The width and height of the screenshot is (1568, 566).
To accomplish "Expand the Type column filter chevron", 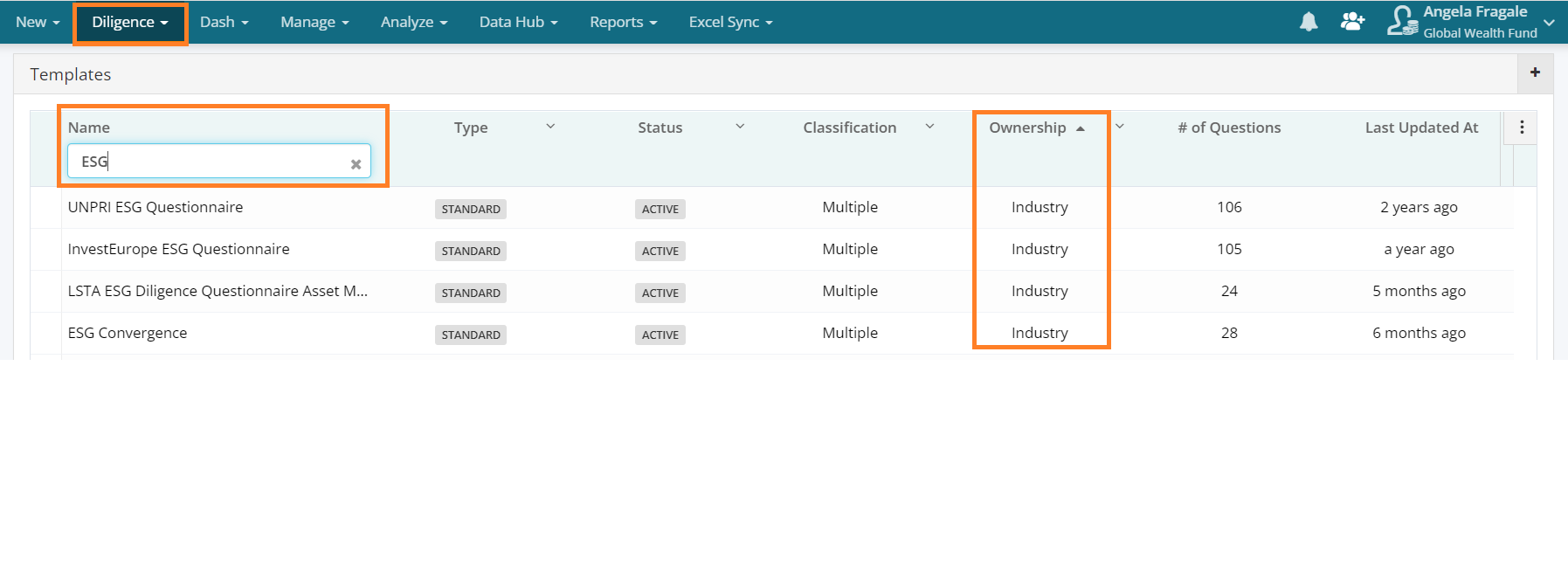I will [550, 127].
